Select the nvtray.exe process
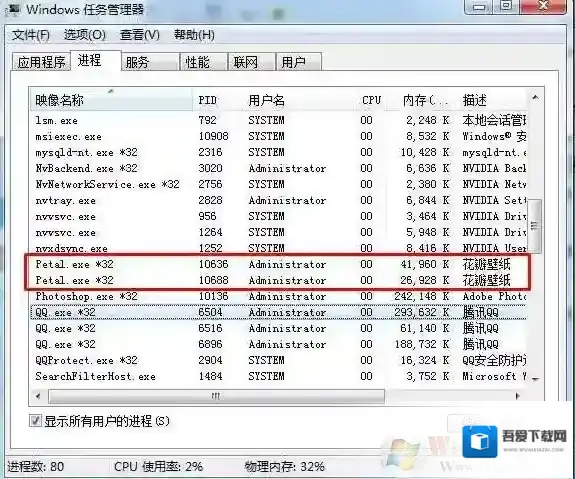This screenshot has width=575, height=479. coord(279,200)
